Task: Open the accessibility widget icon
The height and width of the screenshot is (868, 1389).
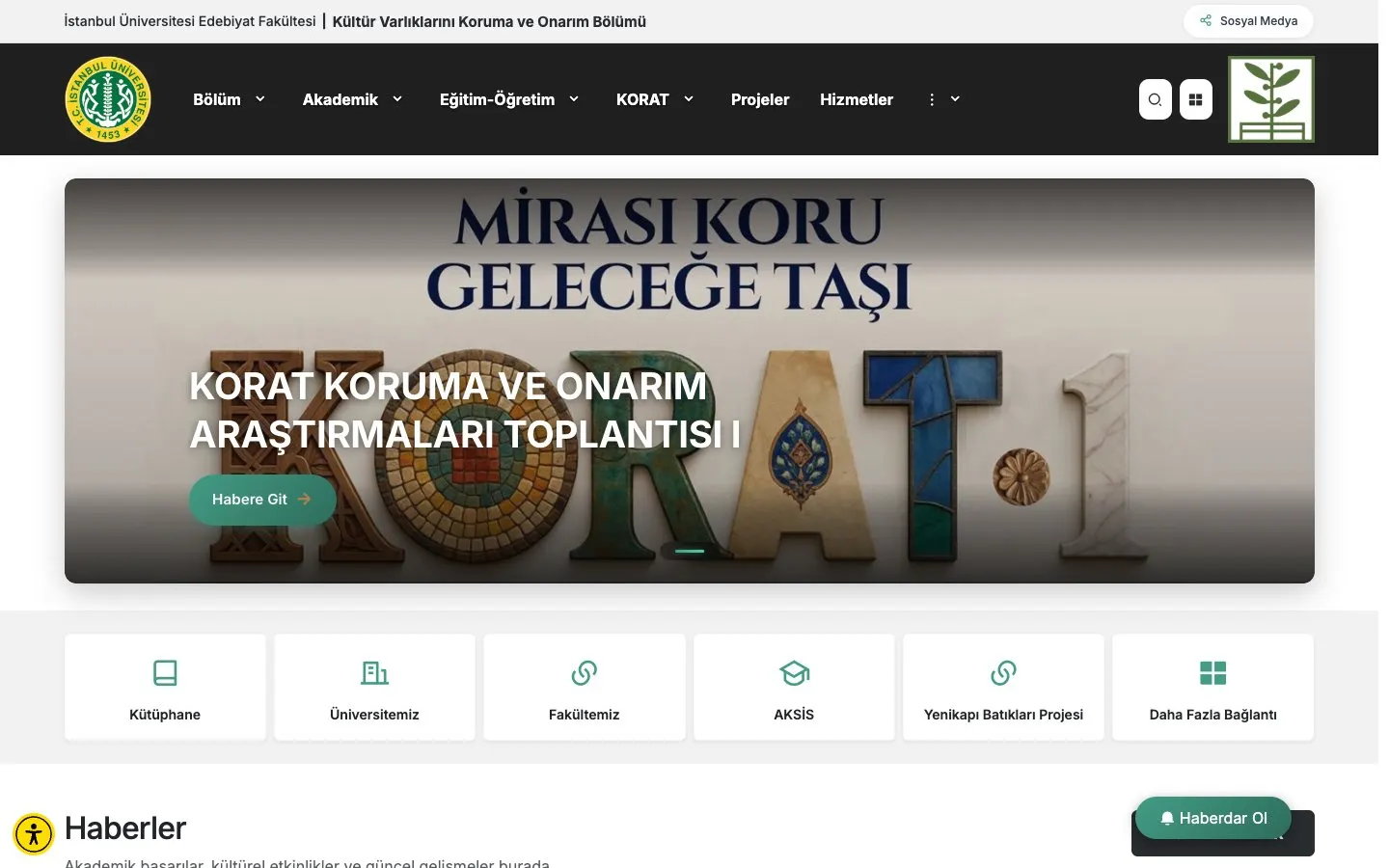Action: [x=34, y=834]
